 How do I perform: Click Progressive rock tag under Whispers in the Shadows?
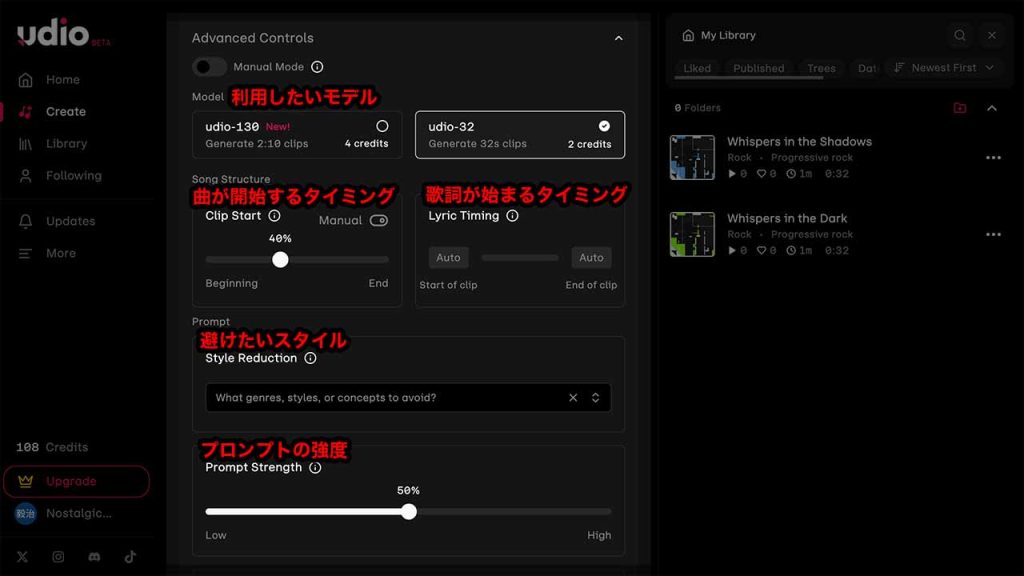coord(812,157)
